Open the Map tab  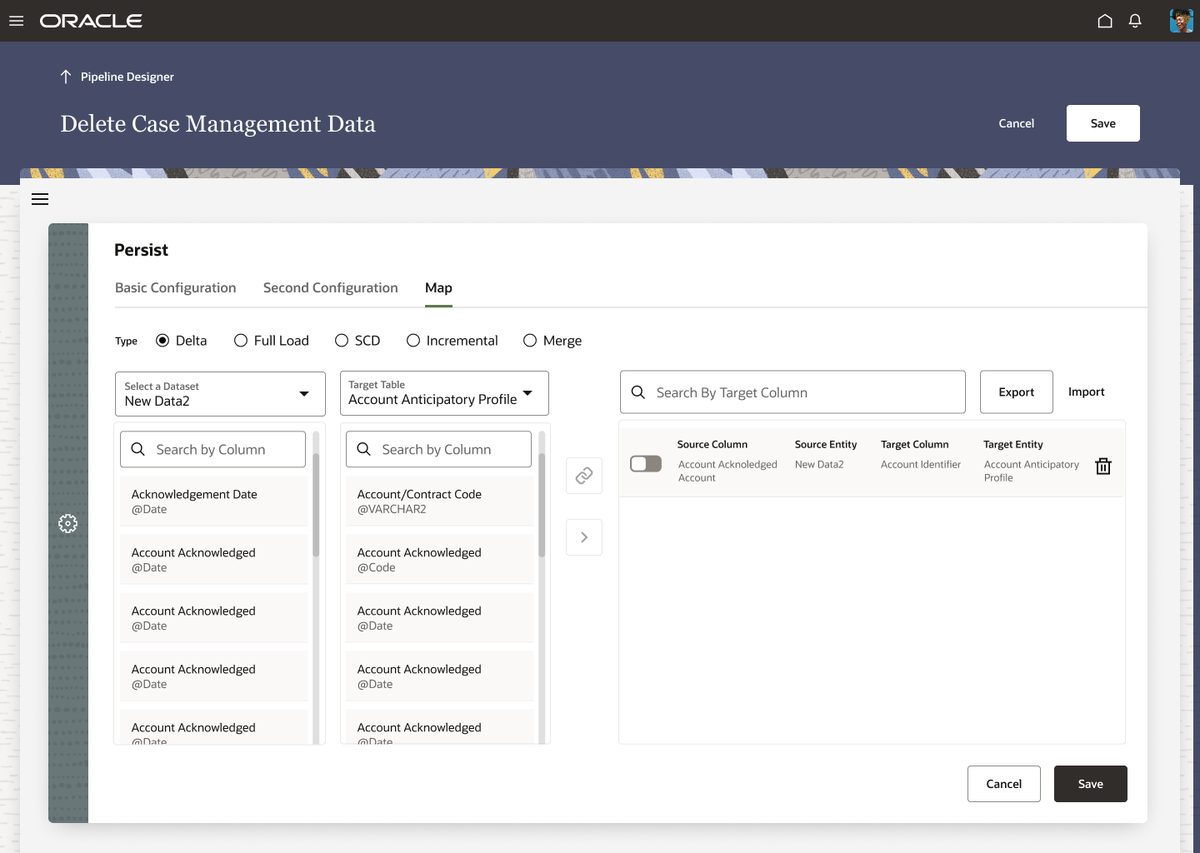tap(439, 288)
